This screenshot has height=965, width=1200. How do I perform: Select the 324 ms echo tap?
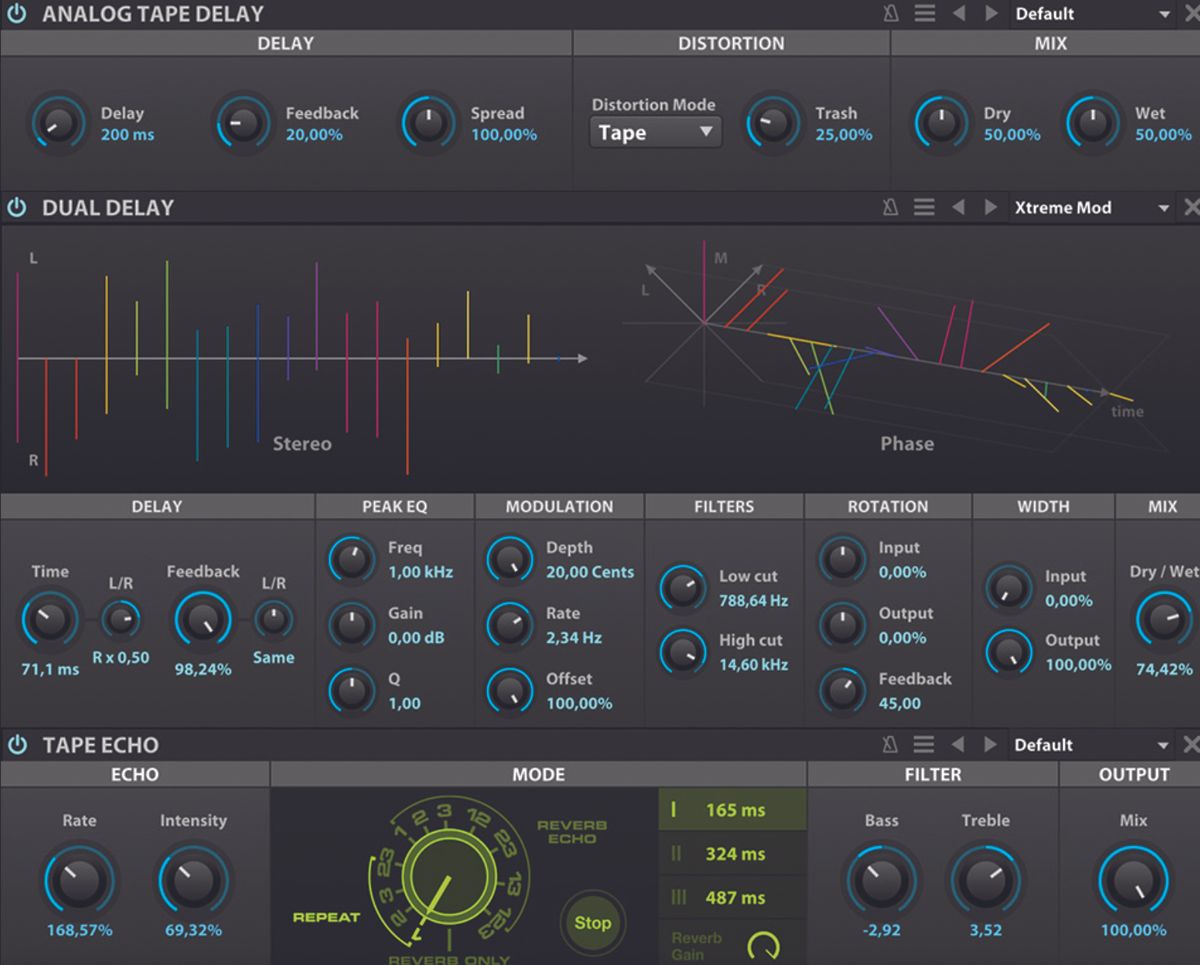(x=731, y=854)
